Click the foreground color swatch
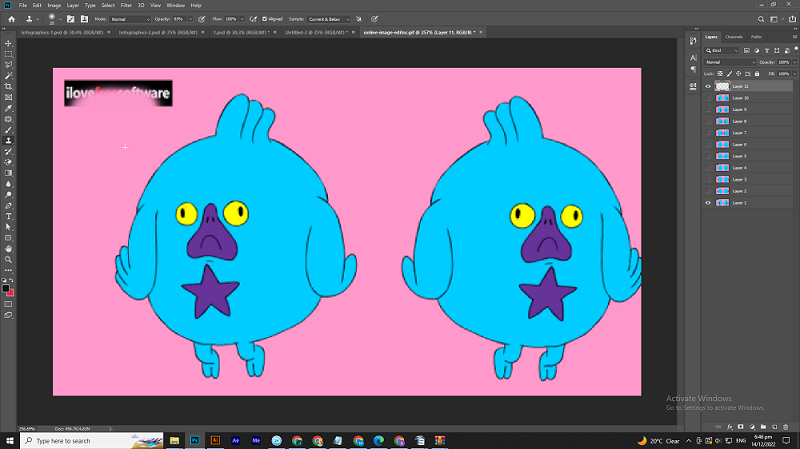Image resolution: width=800 pixels, height=449 pixels. point(6,288)
